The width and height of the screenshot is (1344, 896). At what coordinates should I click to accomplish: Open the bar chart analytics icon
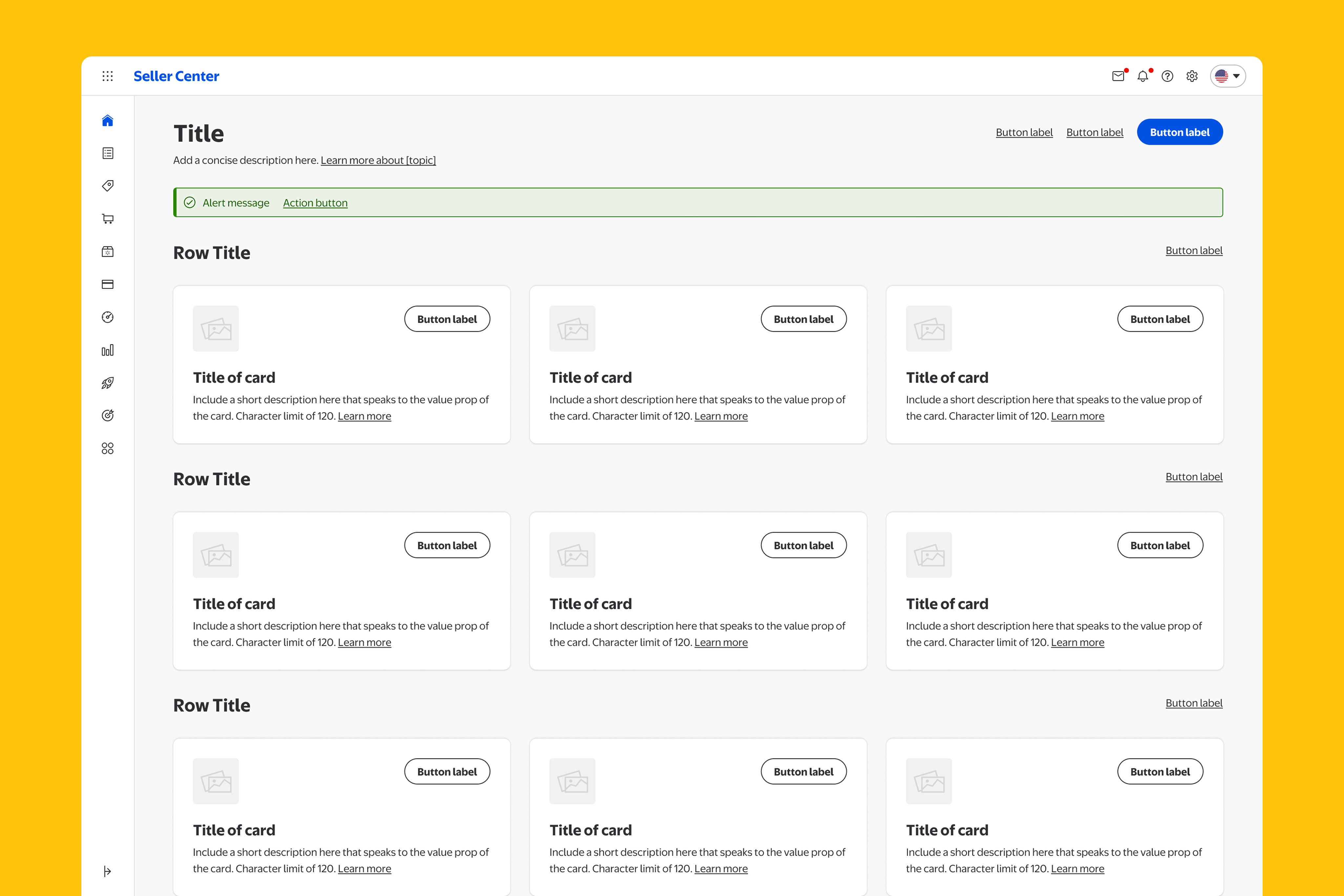(108, 350)
